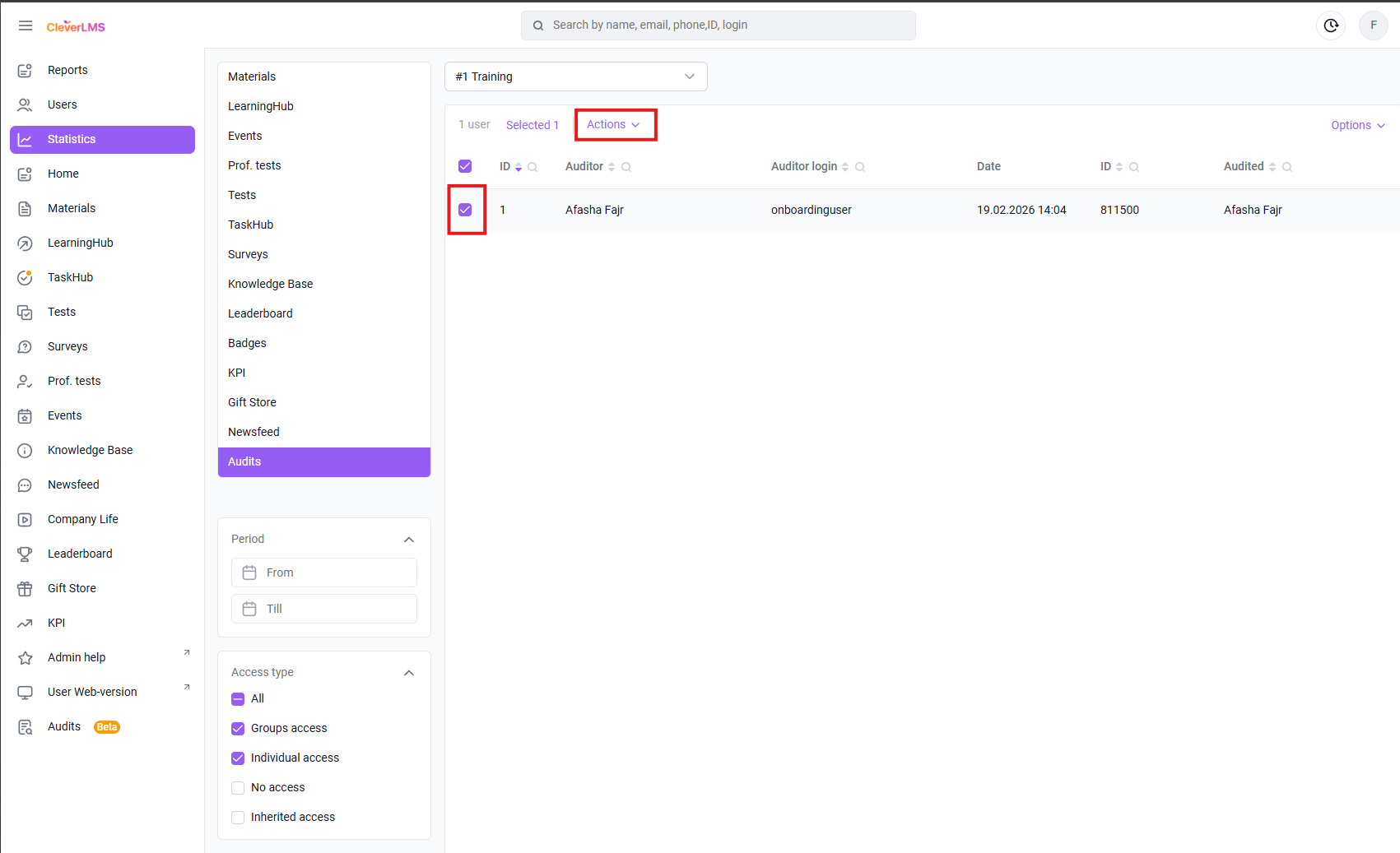Open the Options menu link

click(x=1357, y=125)
